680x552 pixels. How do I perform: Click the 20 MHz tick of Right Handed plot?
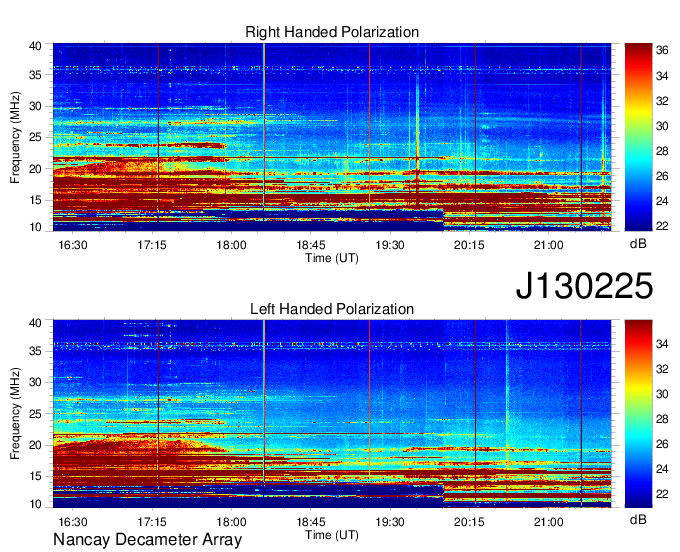(x=35, y=169)
